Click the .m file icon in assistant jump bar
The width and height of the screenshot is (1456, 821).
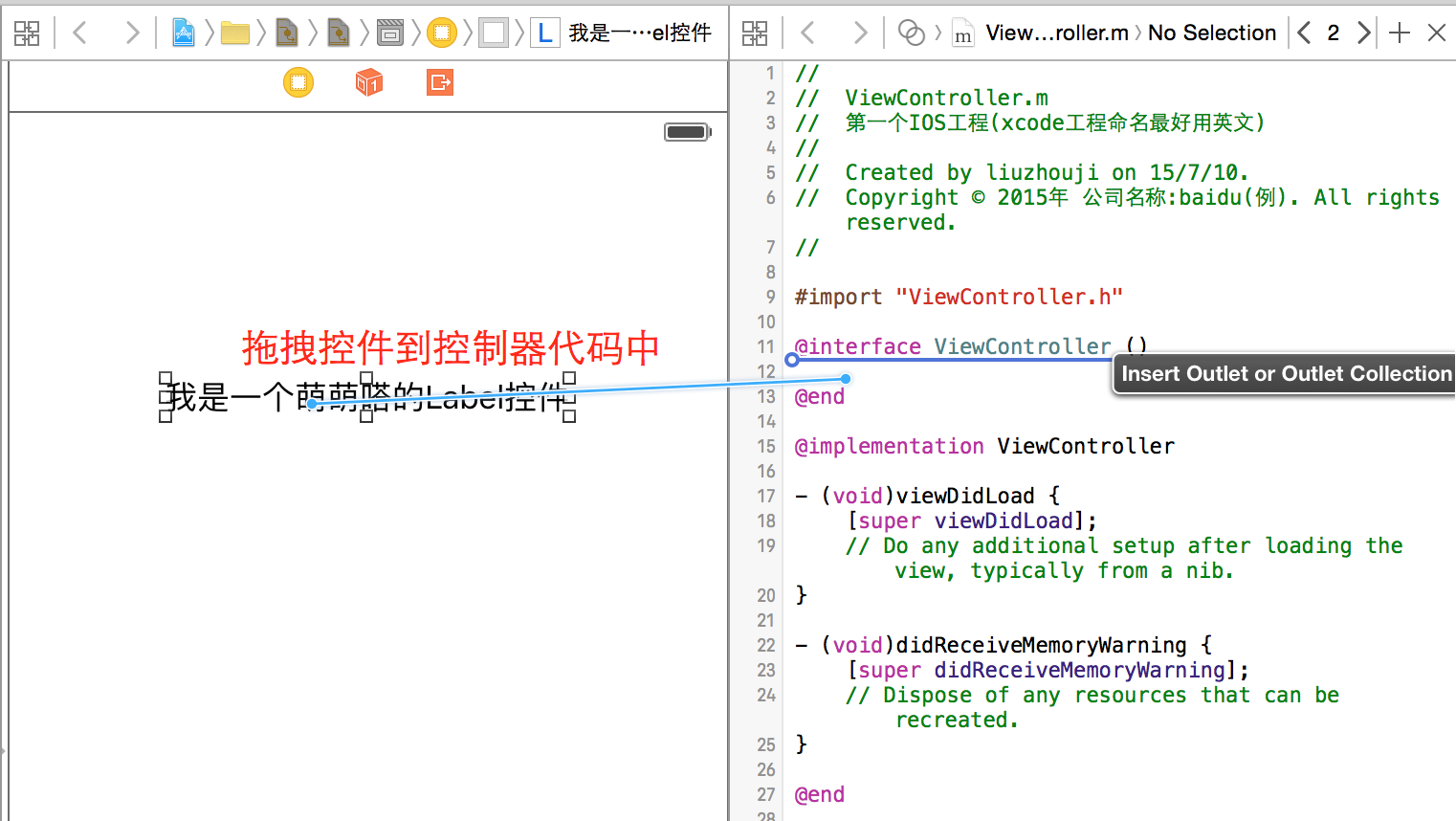pos(963,33)
